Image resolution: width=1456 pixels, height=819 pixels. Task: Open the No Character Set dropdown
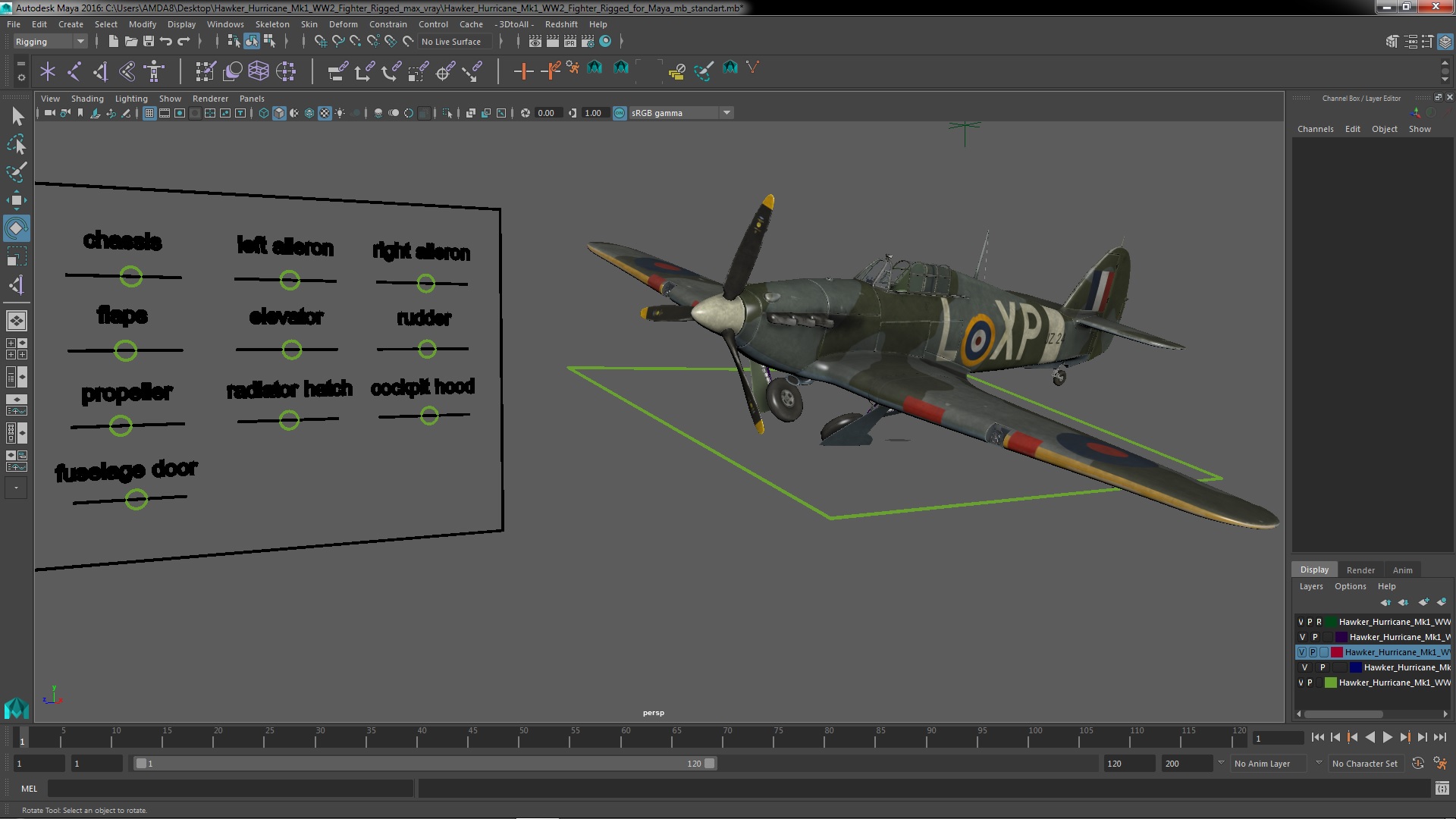[x=1367, y=764]
